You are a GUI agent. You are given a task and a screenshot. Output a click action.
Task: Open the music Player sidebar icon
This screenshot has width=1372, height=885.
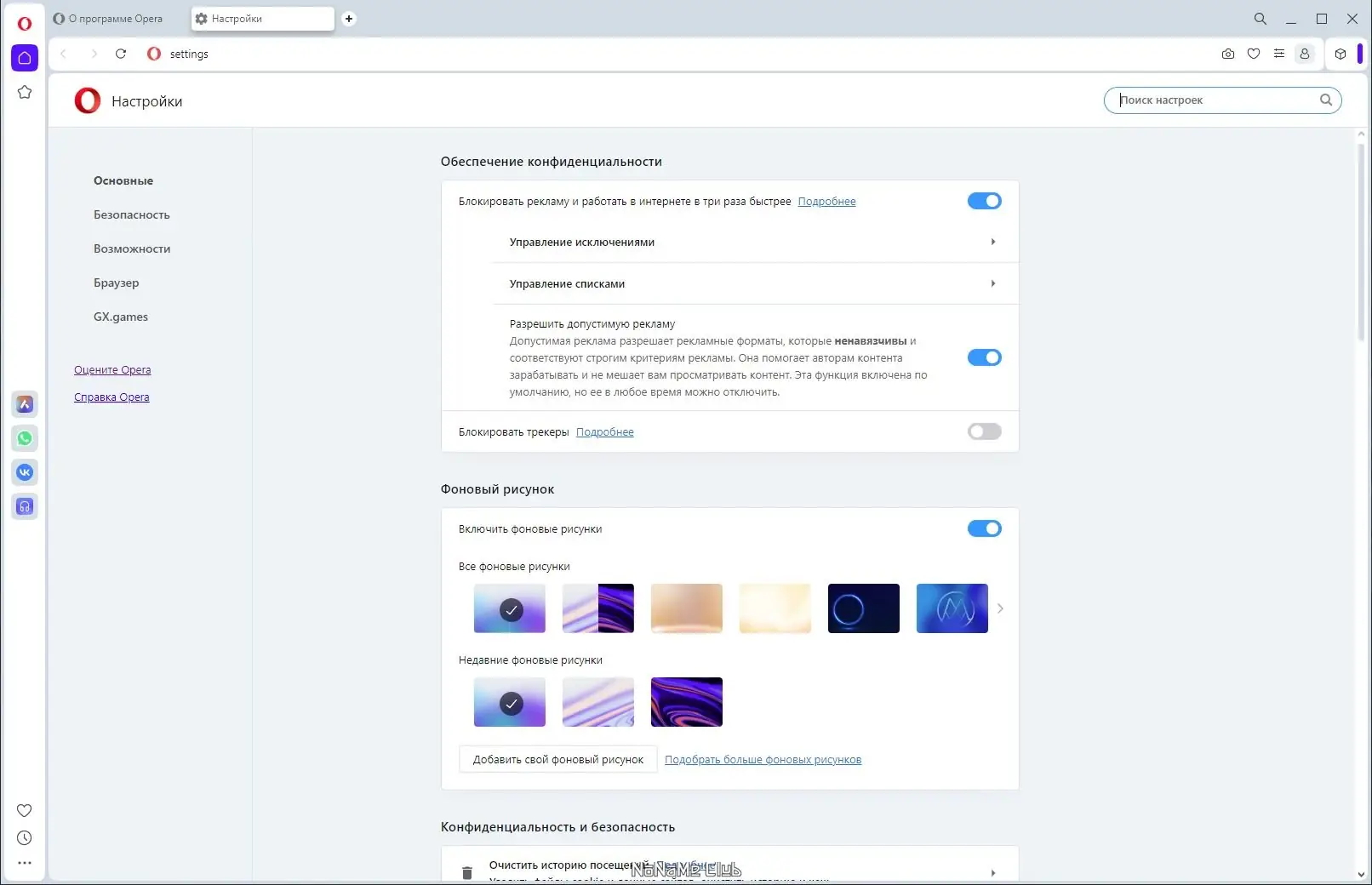coord(25,506)
